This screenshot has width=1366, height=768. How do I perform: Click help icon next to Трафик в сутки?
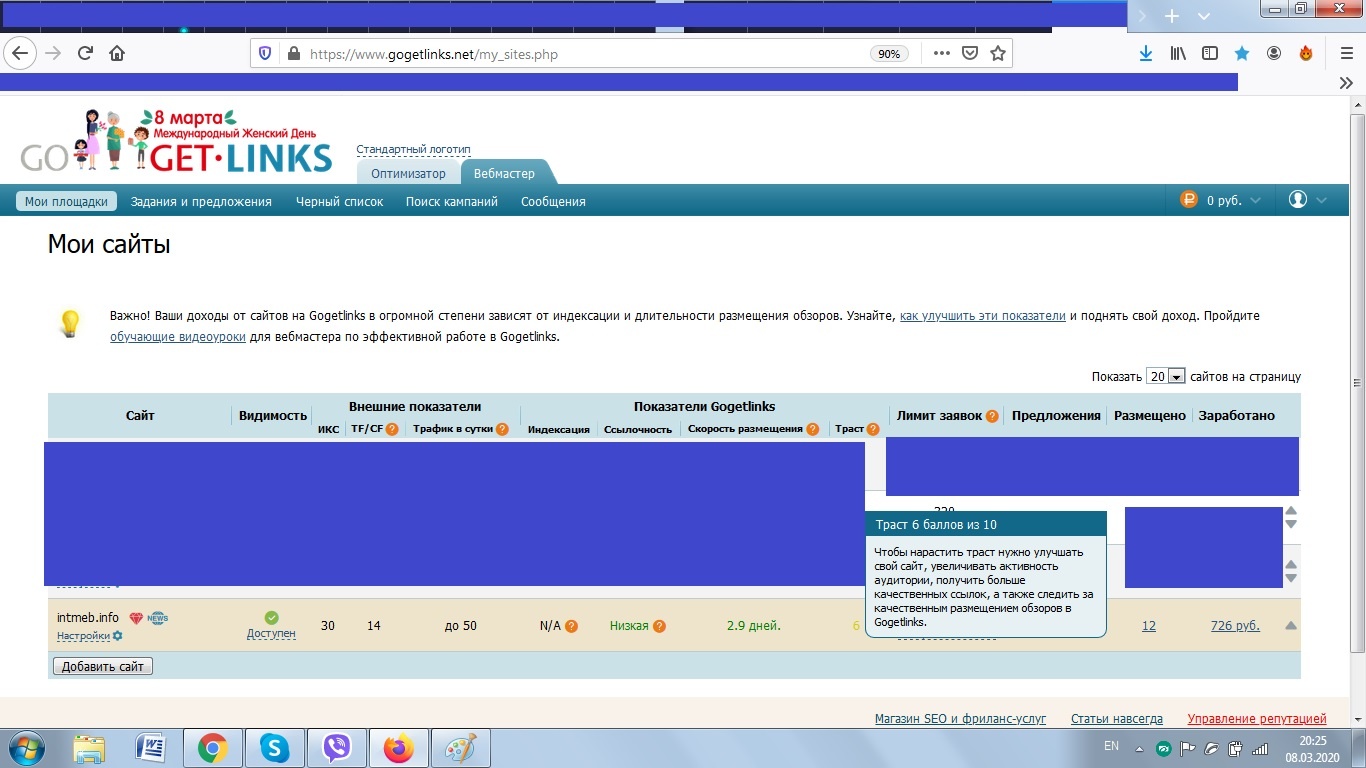tap(502, 430)
